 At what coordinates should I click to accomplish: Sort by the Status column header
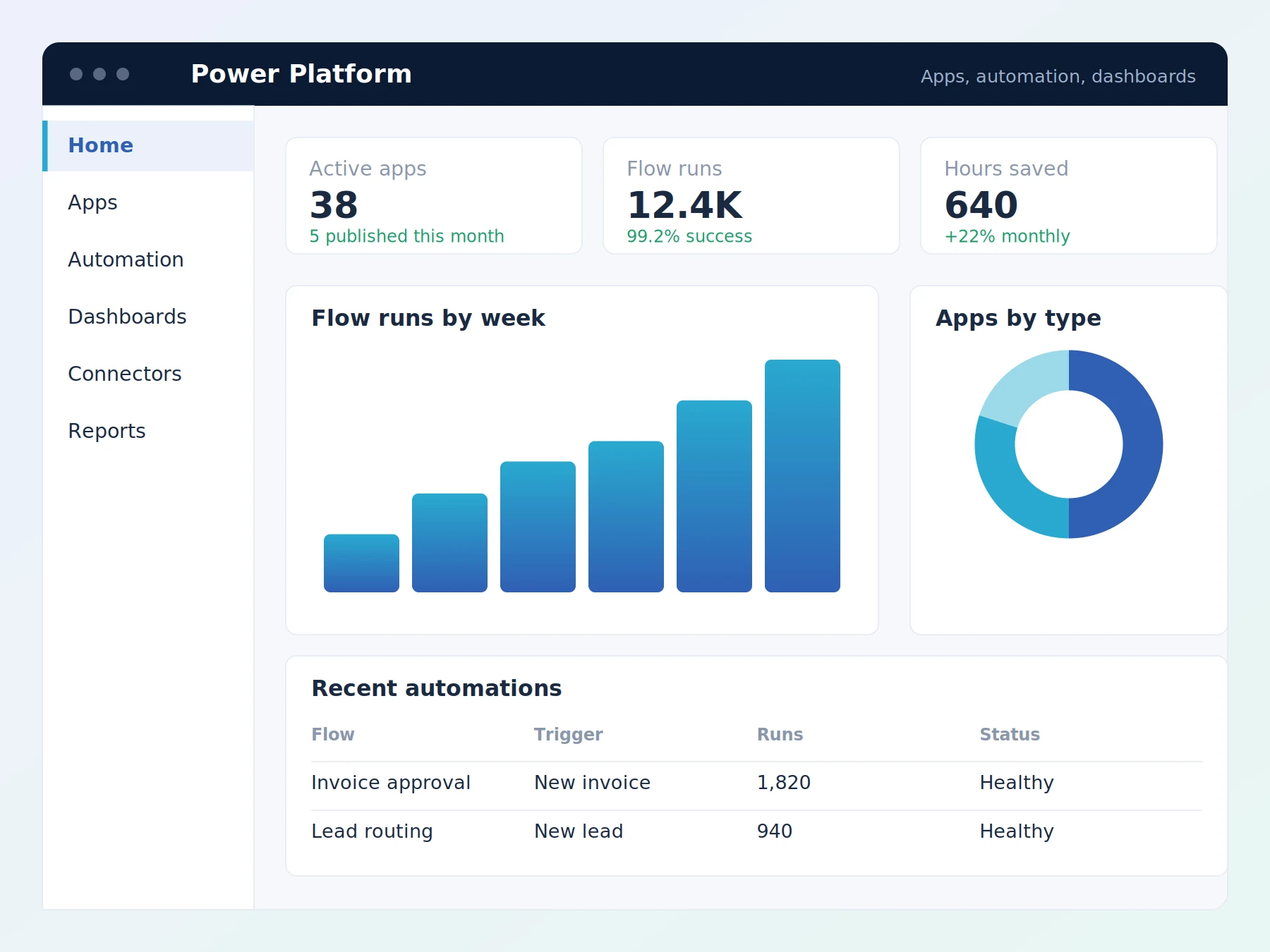pos(1010,735)
